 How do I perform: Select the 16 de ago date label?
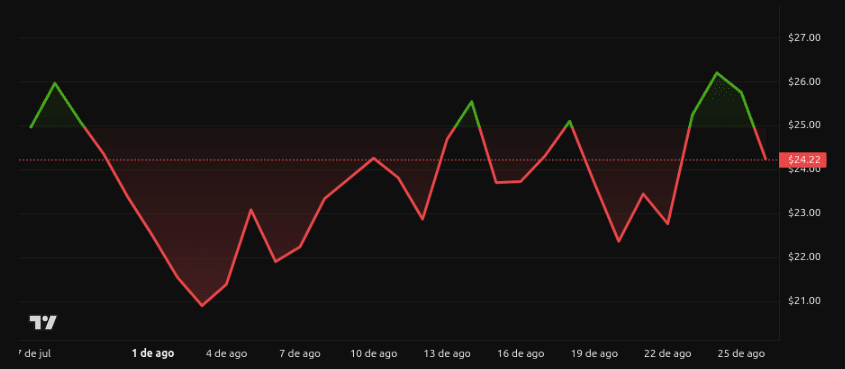pos(521,354)
